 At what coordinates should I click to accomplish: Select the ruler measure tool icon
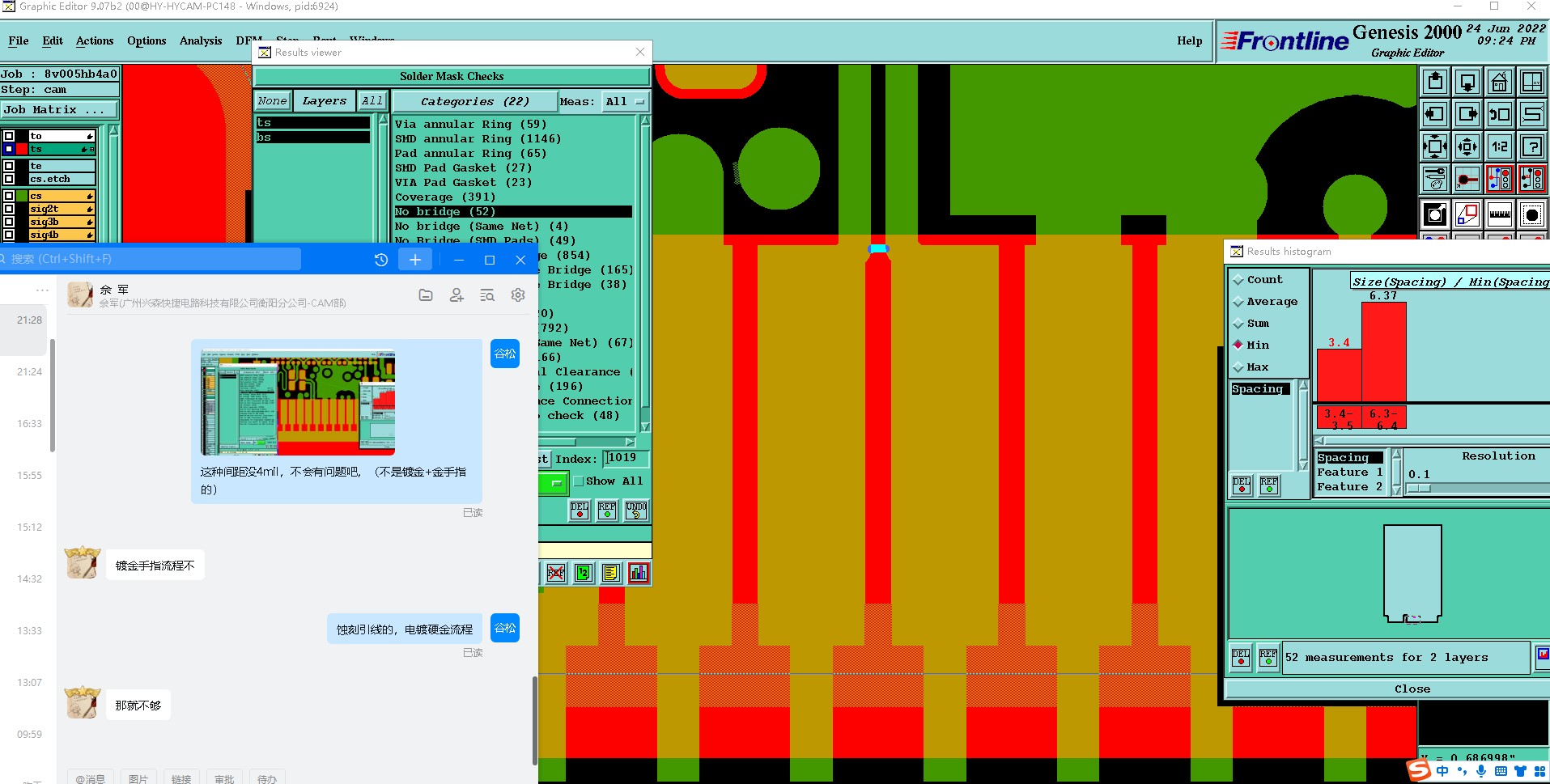(x=1500, y=214)
